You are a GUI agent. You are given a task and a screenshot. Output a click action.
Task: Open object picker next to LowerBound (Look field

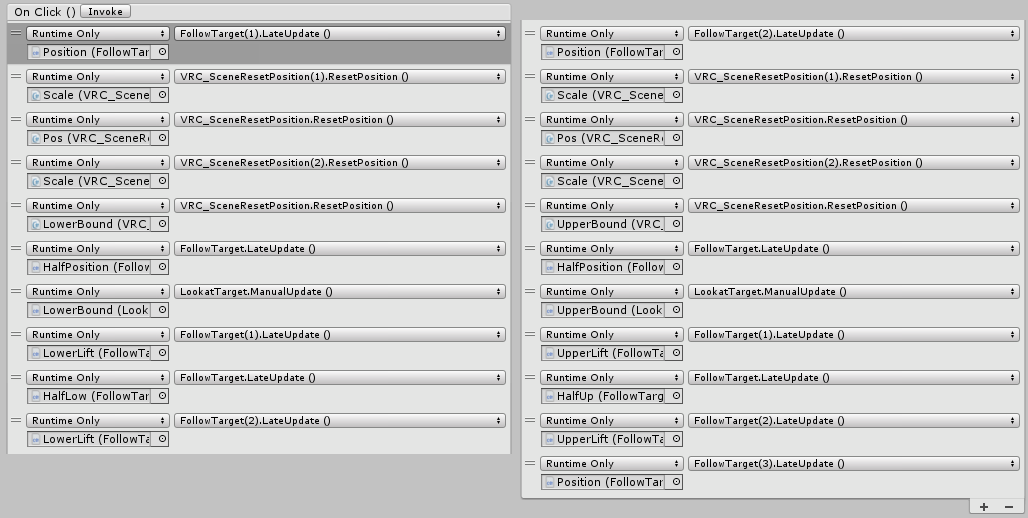(x=161, y=310)
